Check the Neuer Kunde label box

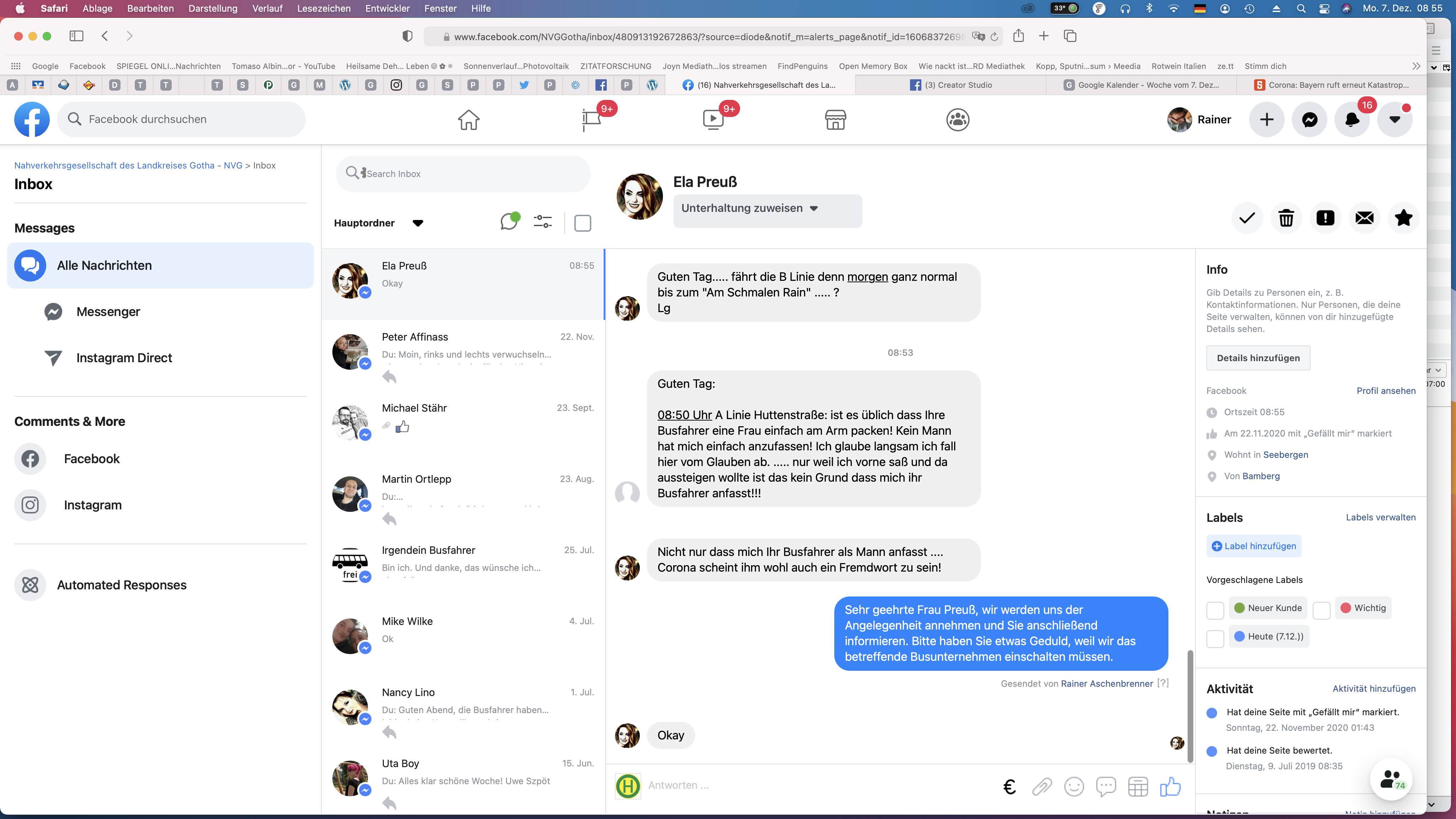pyautogui.click(x=1215, y=610)
